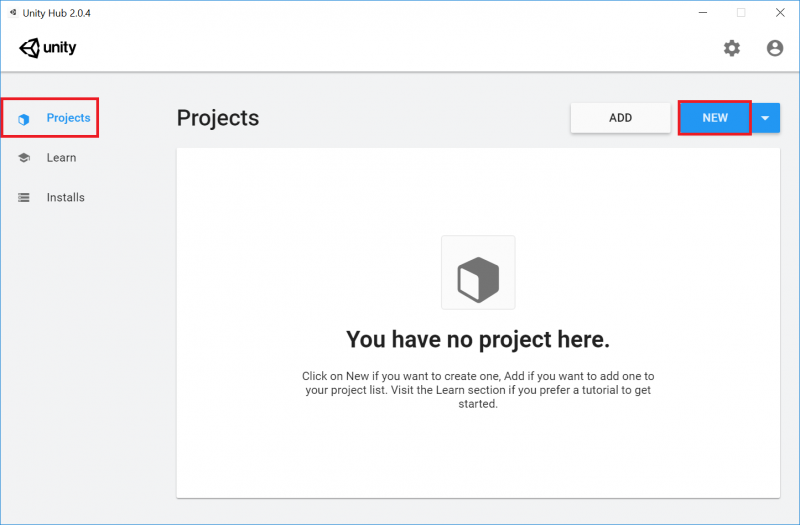800x525 pixels.
Task: Open the account profile icon
Action: [x=774, y=48]
